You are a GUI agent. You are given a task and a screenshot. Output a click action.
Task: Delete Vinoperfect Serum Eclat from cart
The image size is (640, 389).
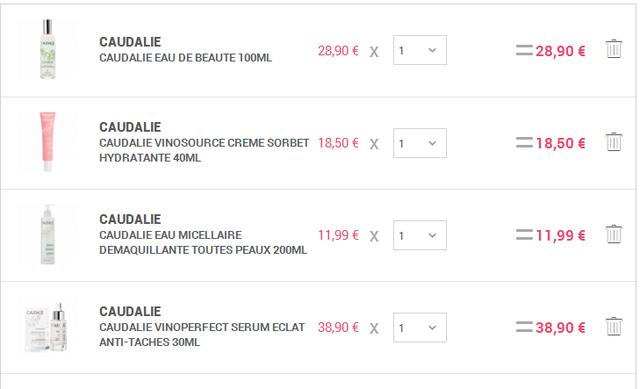(613, 327)
